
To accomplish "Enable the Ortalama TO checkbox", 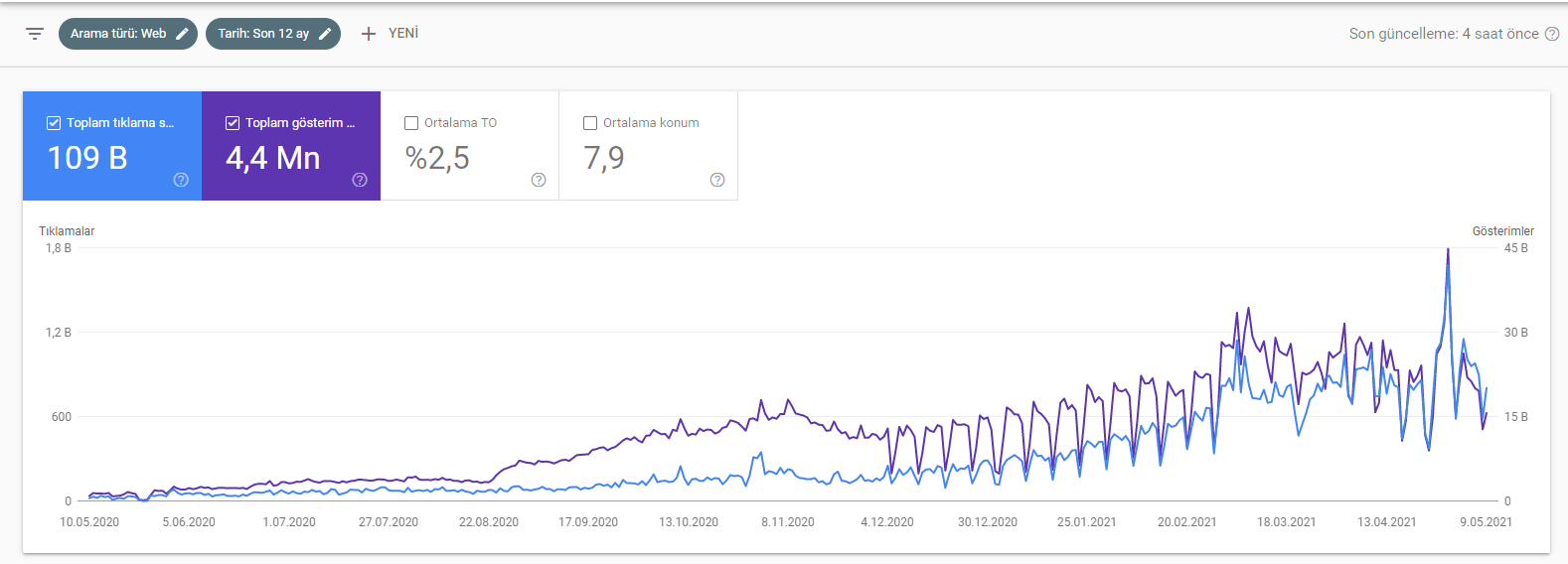I will pyautogui.click(x=411, y=123).
